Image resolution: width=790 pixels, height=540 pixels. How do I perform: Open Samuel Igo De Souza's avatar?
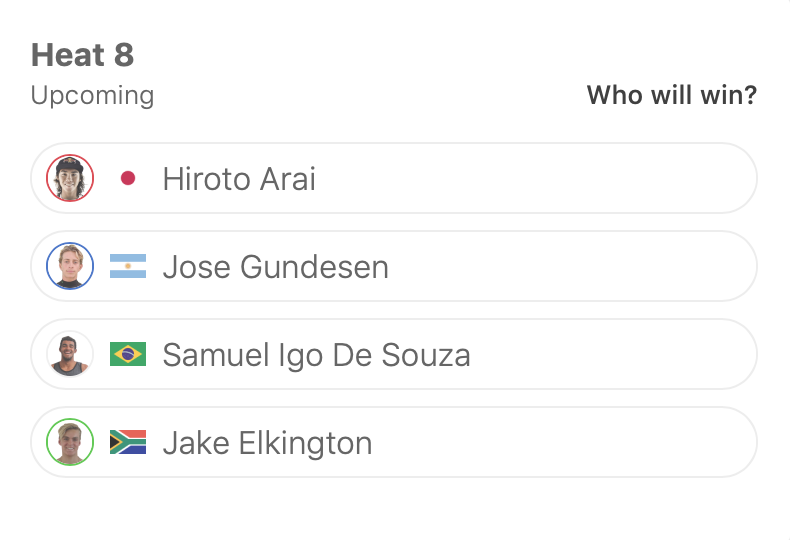point(70,355)
